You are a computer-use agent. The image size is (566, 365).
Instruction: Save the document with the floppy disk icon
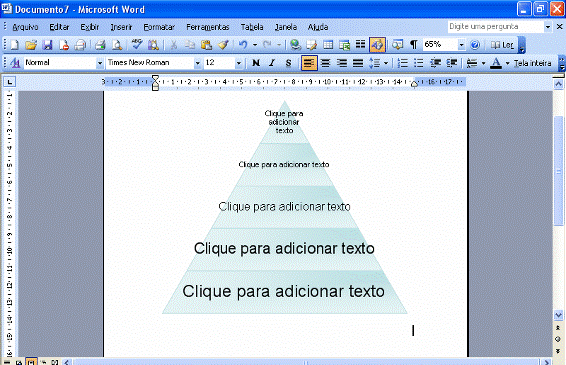coord(47,45)
